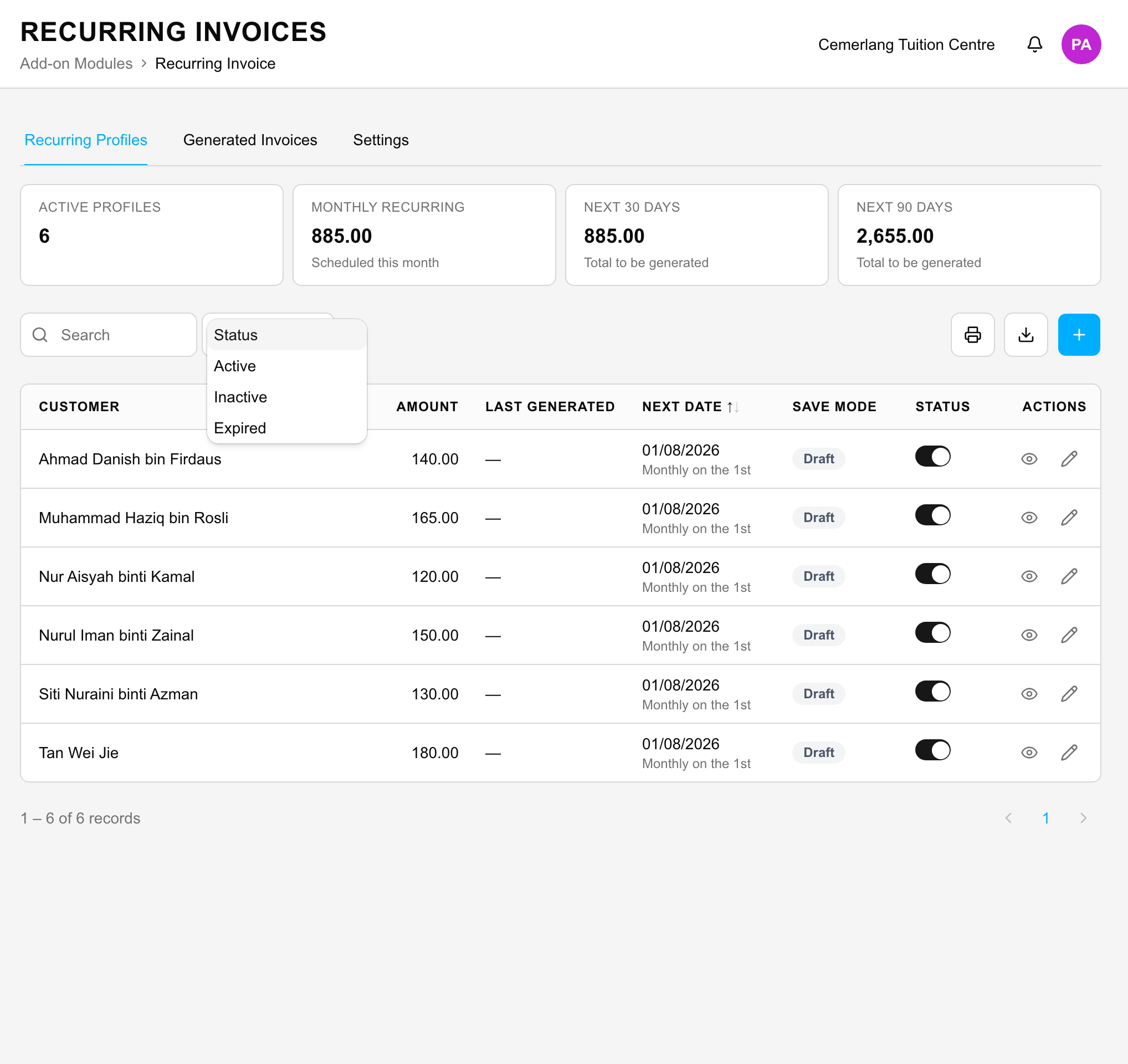Open the PA user avatar menu
The width and height of the screenshot is (1128, 1064).
pos(1081,44)
